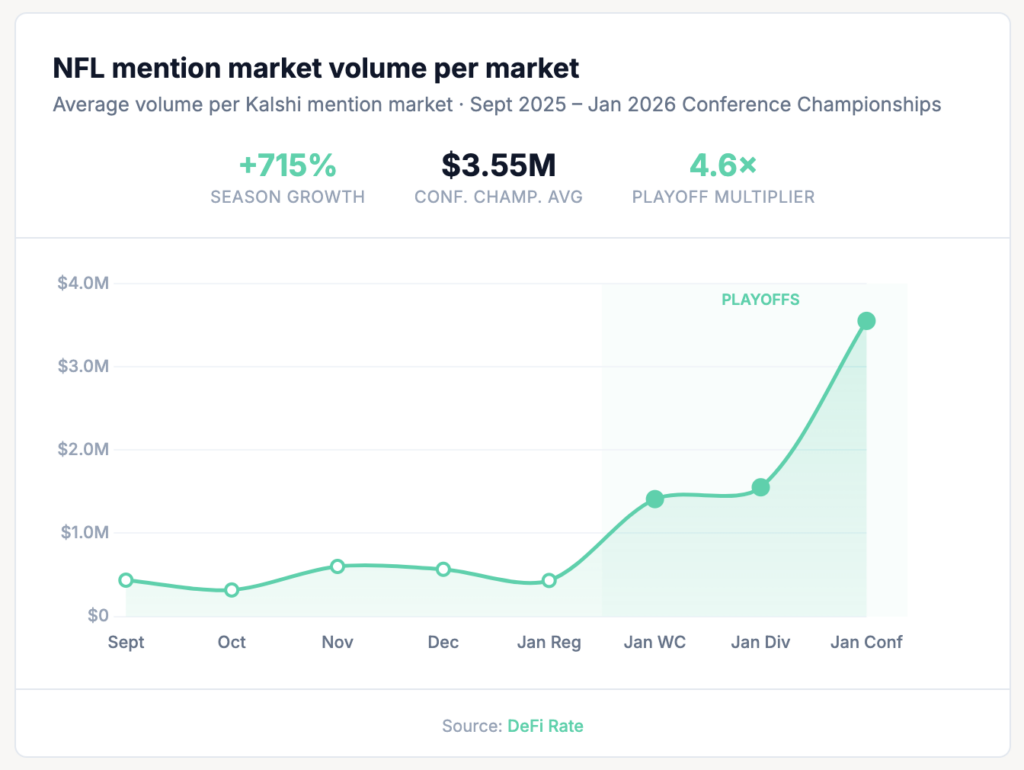Click the $4.0M y-axis label
Viewport: 1024px width, 770px height.
(83, 283)
